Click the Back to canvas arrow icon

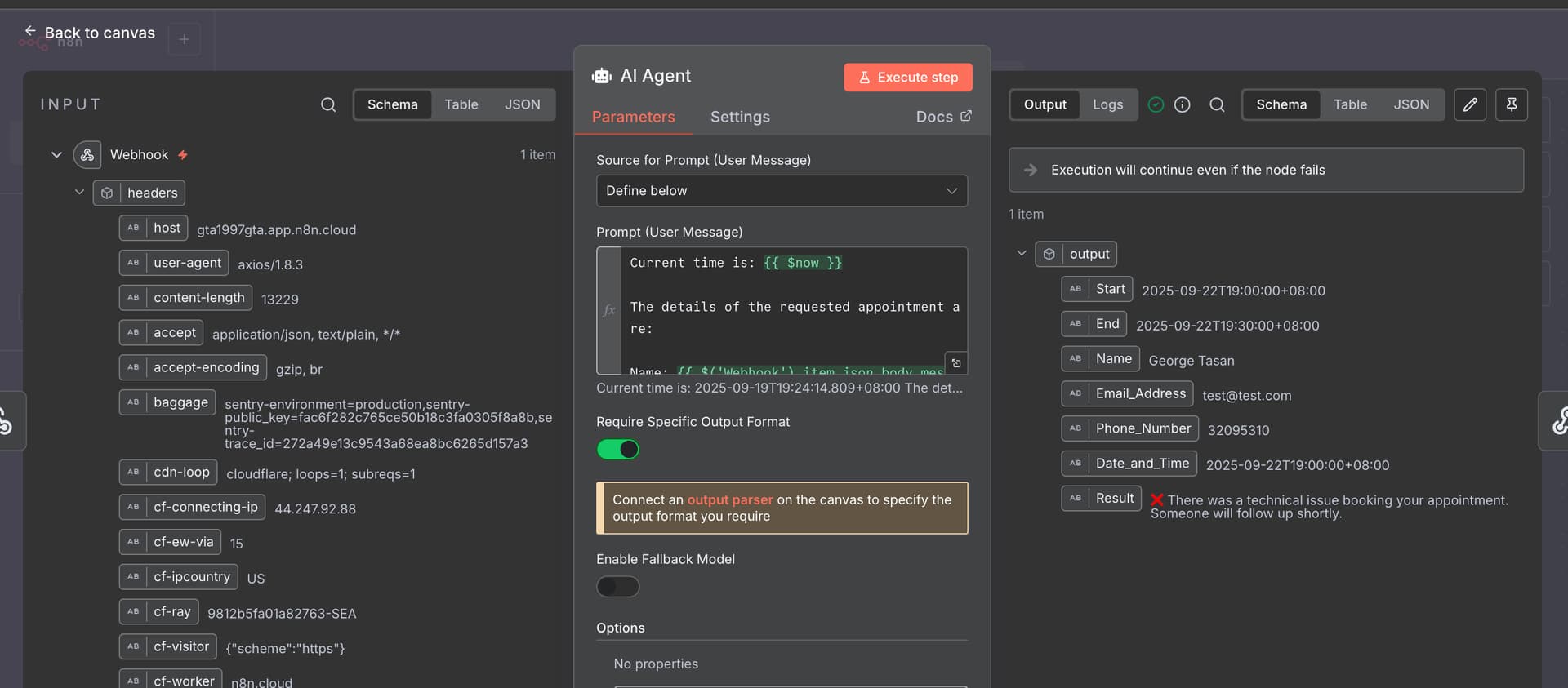point(30,31)
